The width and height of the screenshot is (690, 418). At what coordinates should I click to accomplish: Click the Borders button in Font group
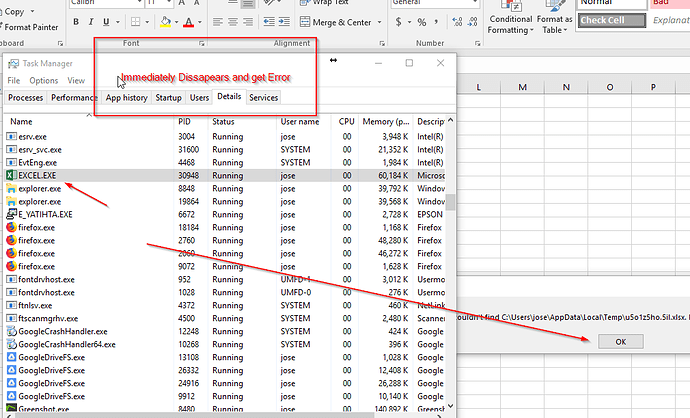pos(136,22)
